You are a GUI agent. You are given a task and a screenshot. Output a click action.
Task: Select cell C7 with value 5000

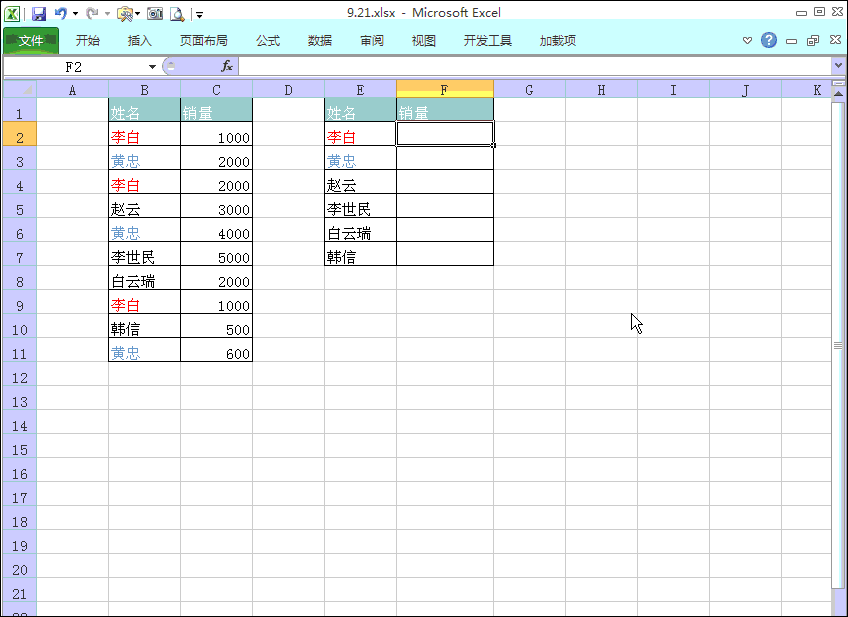click(216, 254)
